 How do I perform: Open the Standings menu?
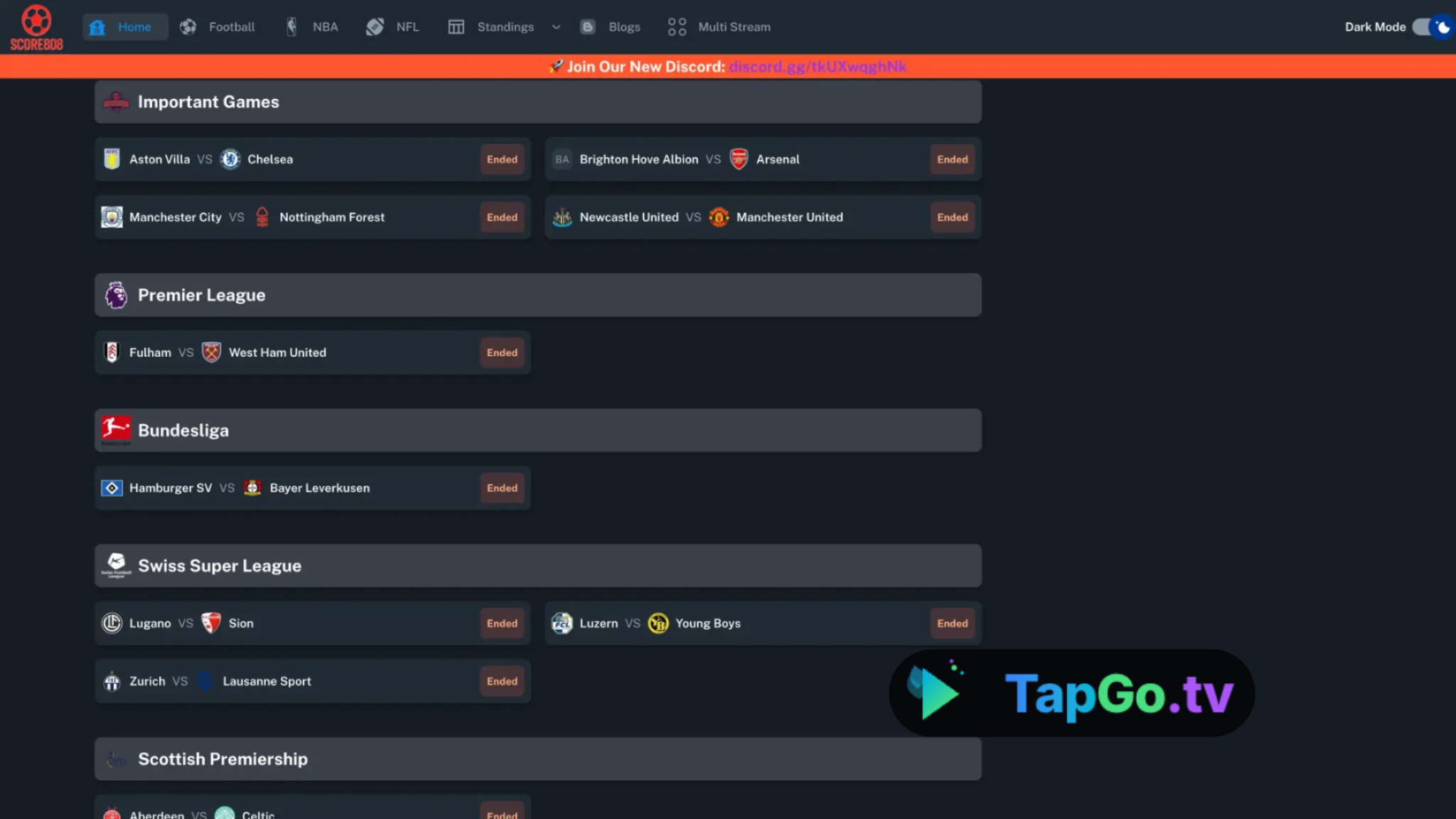coord(505,27)
